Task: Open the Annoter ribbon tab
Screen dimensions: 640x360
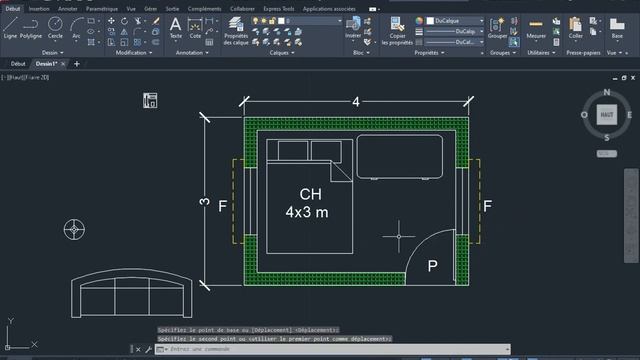Action: pyautogui.click(x=68, y=9)
